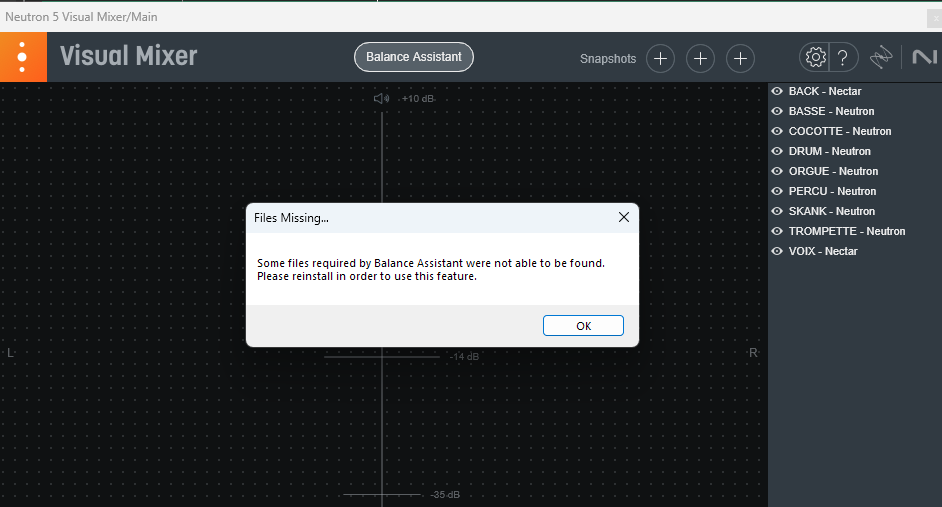Hide the DRUM - Neutron track
Image resolution: width=942 pixels, height=507 pixels.
point(777,151)
